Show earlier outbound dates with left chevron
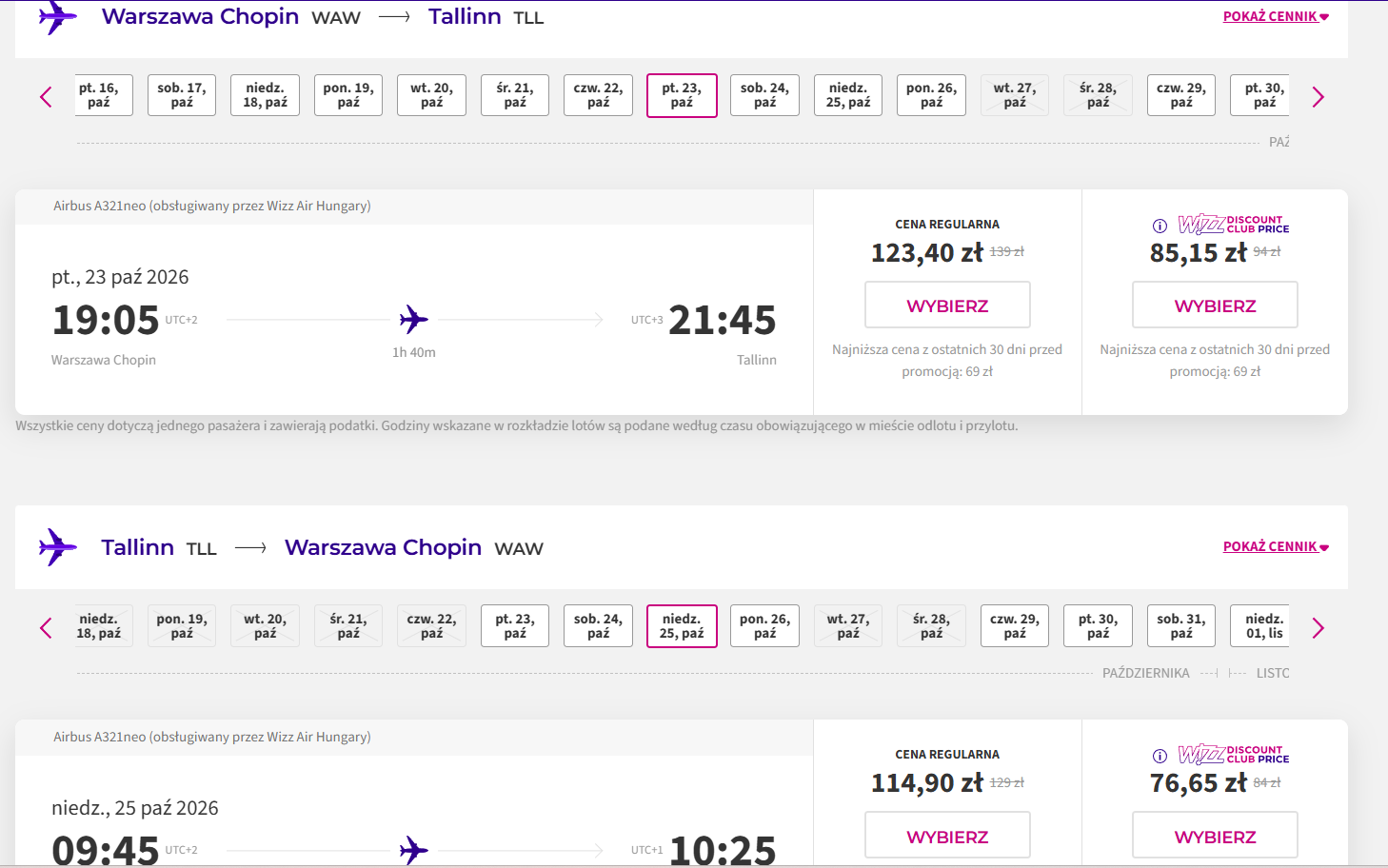This screenshot has width=1388, height=868. (x=46, y=96)
